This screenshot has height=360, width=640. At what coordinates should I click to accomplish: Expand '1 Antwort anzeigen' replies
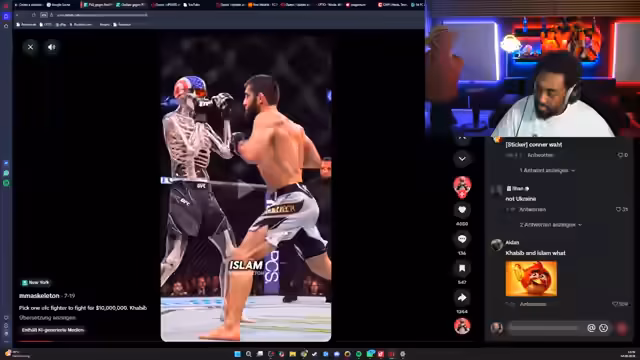tap(547, 170)
